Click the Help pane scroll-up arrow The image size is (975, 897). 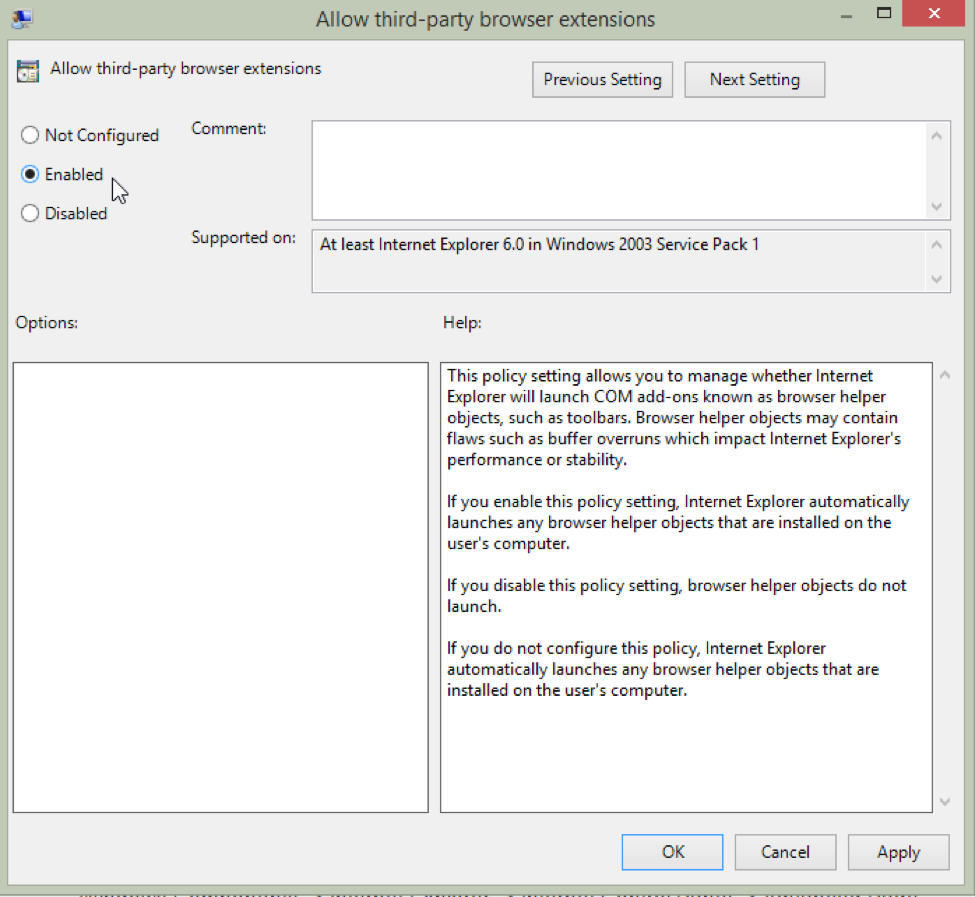(x=944, y=372)
